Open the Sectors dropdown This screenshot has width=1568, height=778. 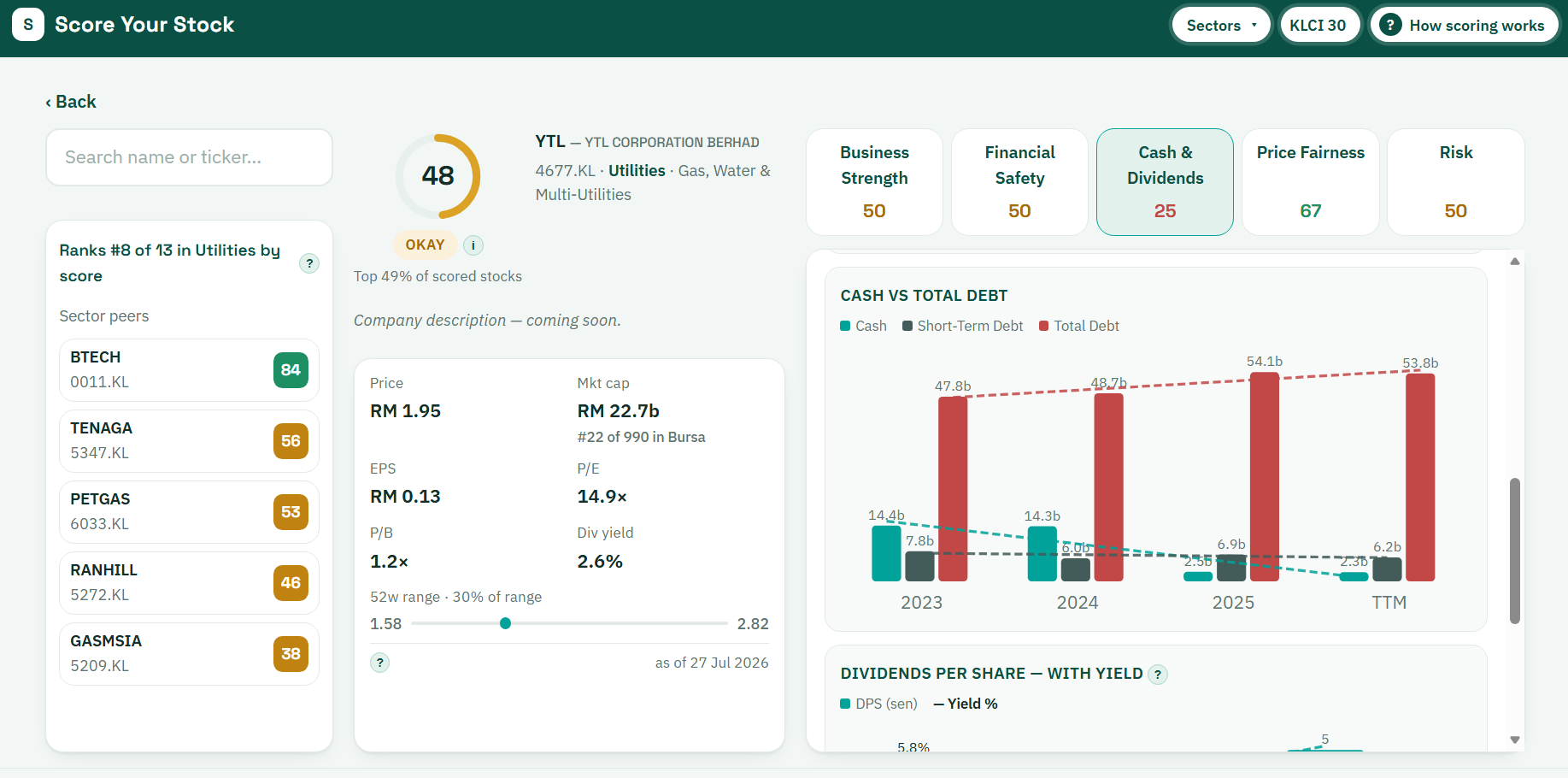tap(1221, 26)
